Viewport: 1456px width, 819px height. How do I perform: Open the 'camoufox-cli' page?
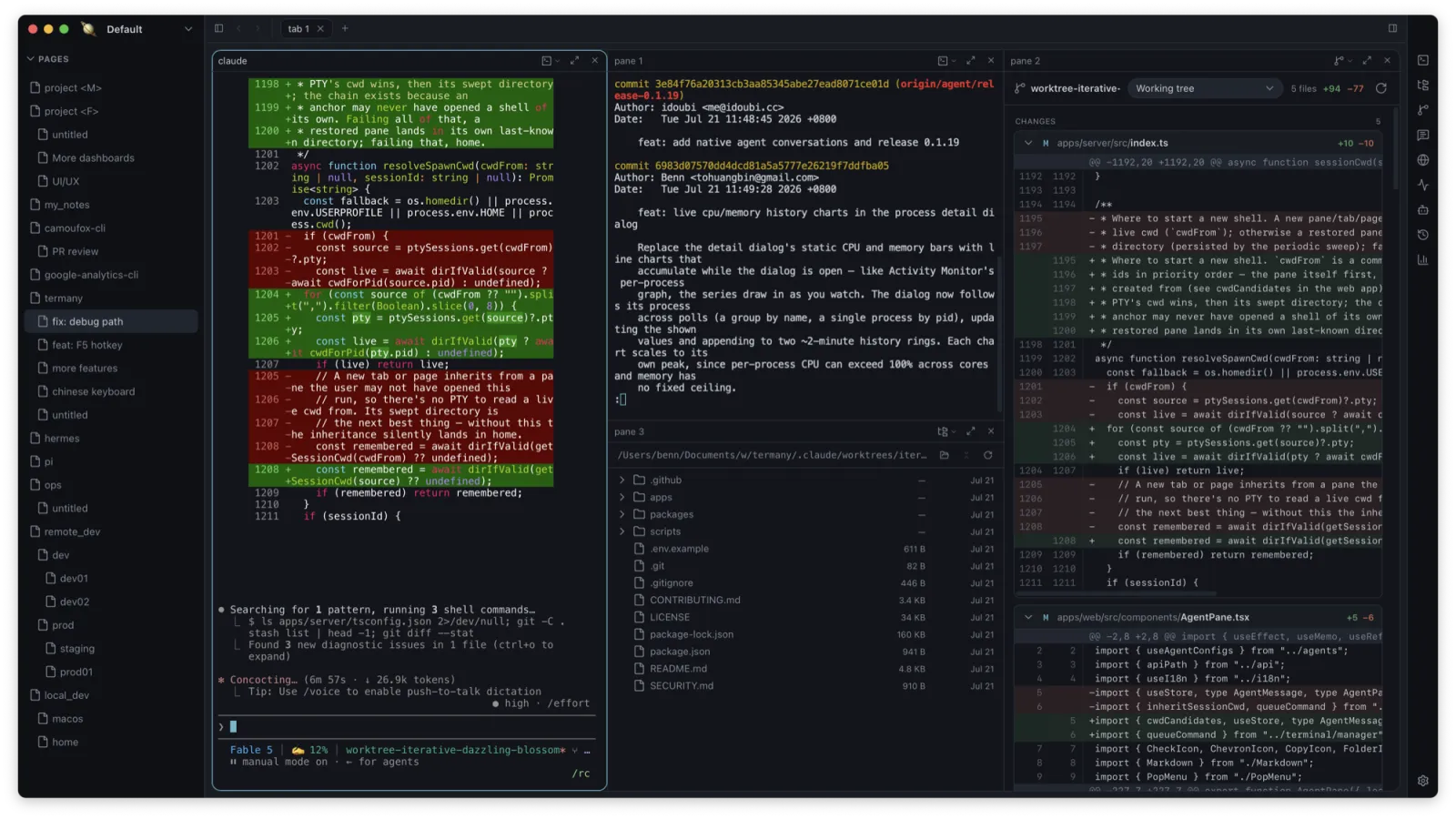(110, 227)
